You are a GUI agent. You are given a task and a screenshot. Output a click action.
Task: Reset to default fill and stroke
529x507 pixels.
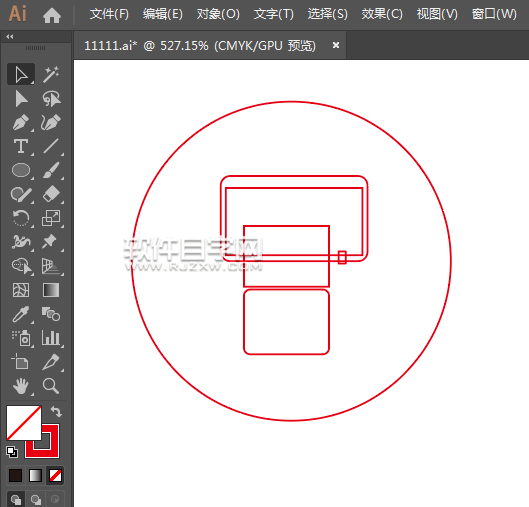[12, 452]
